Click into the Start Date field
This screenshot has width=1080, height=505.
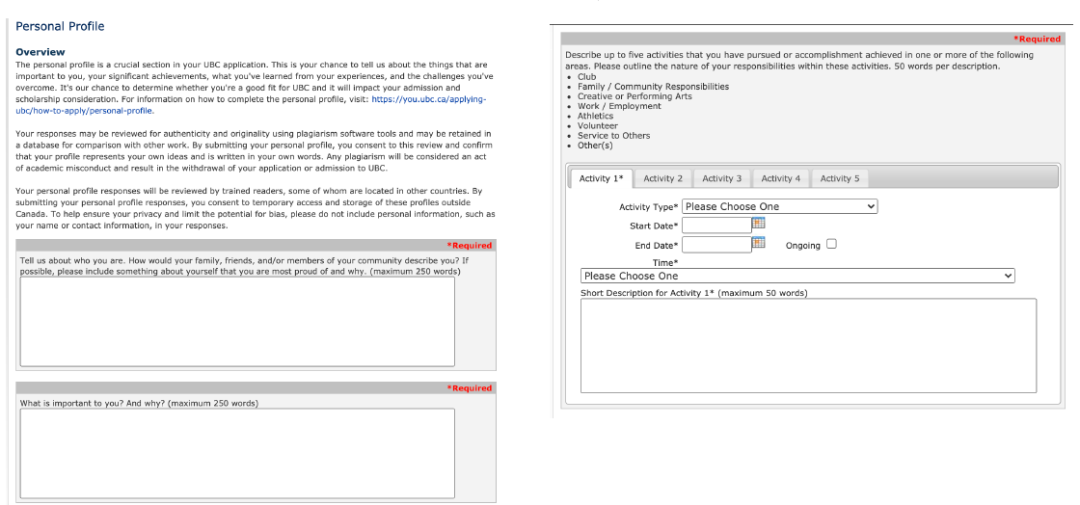point(716,225)
